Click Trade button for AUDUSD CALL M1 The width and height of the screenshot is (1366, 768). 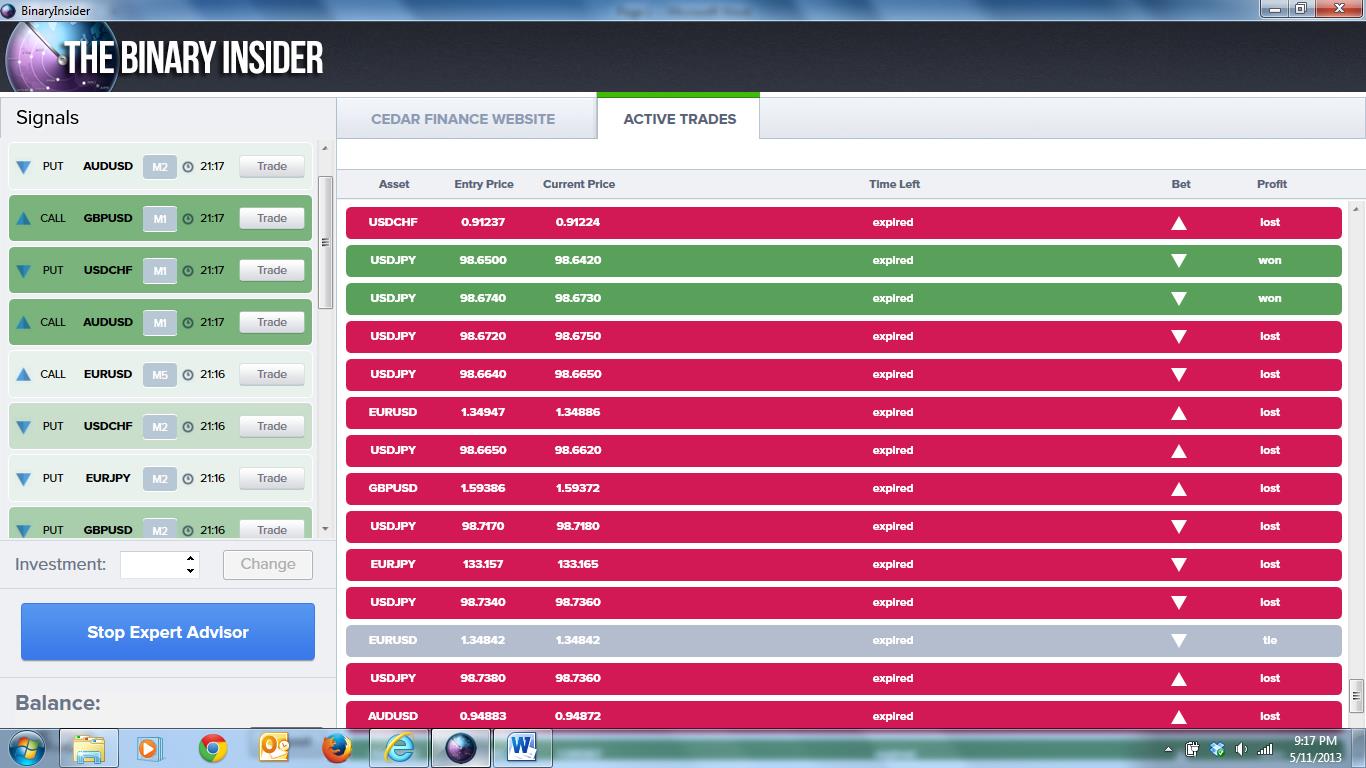272,323
